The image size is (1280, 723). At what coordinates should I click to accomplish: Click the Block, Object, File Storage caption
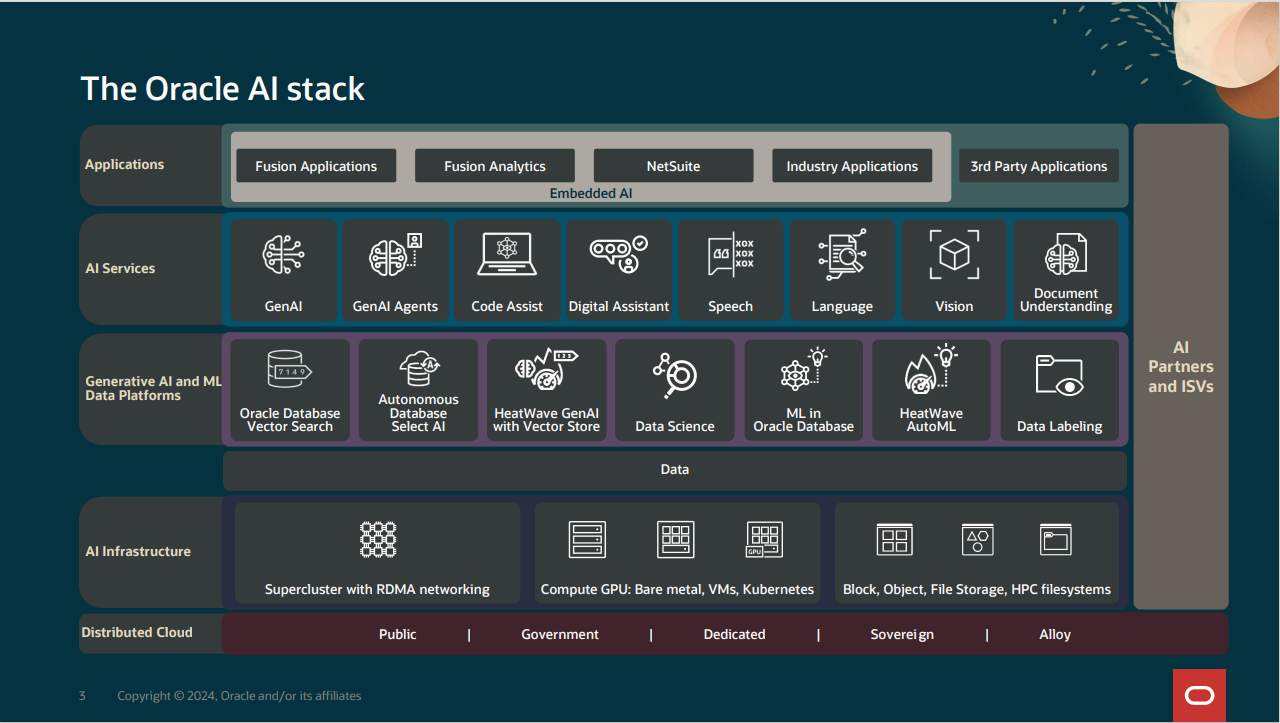pos(977,589)
